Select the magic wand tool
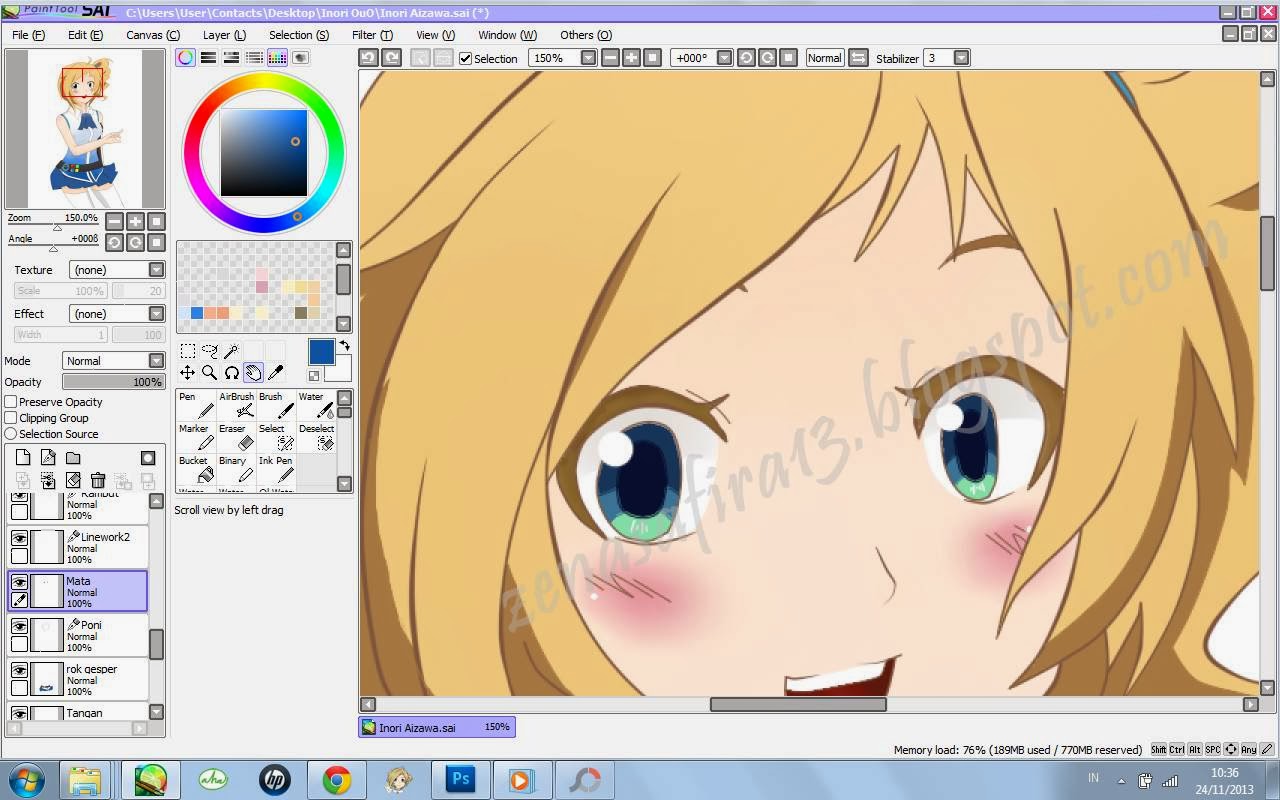The height and width of the screenshot is (800, 1280). coord(232,351)
